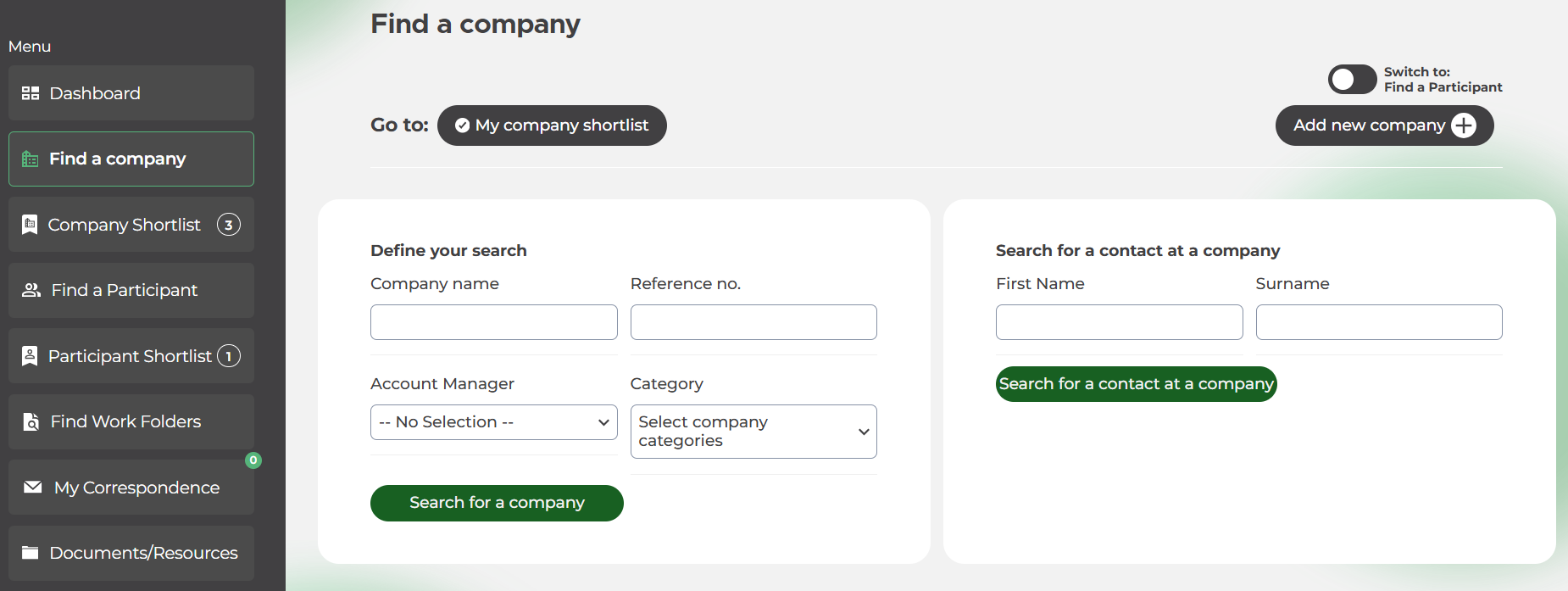Click into the Company name field
Screen dimensions: 1568x591
[493, 322]
